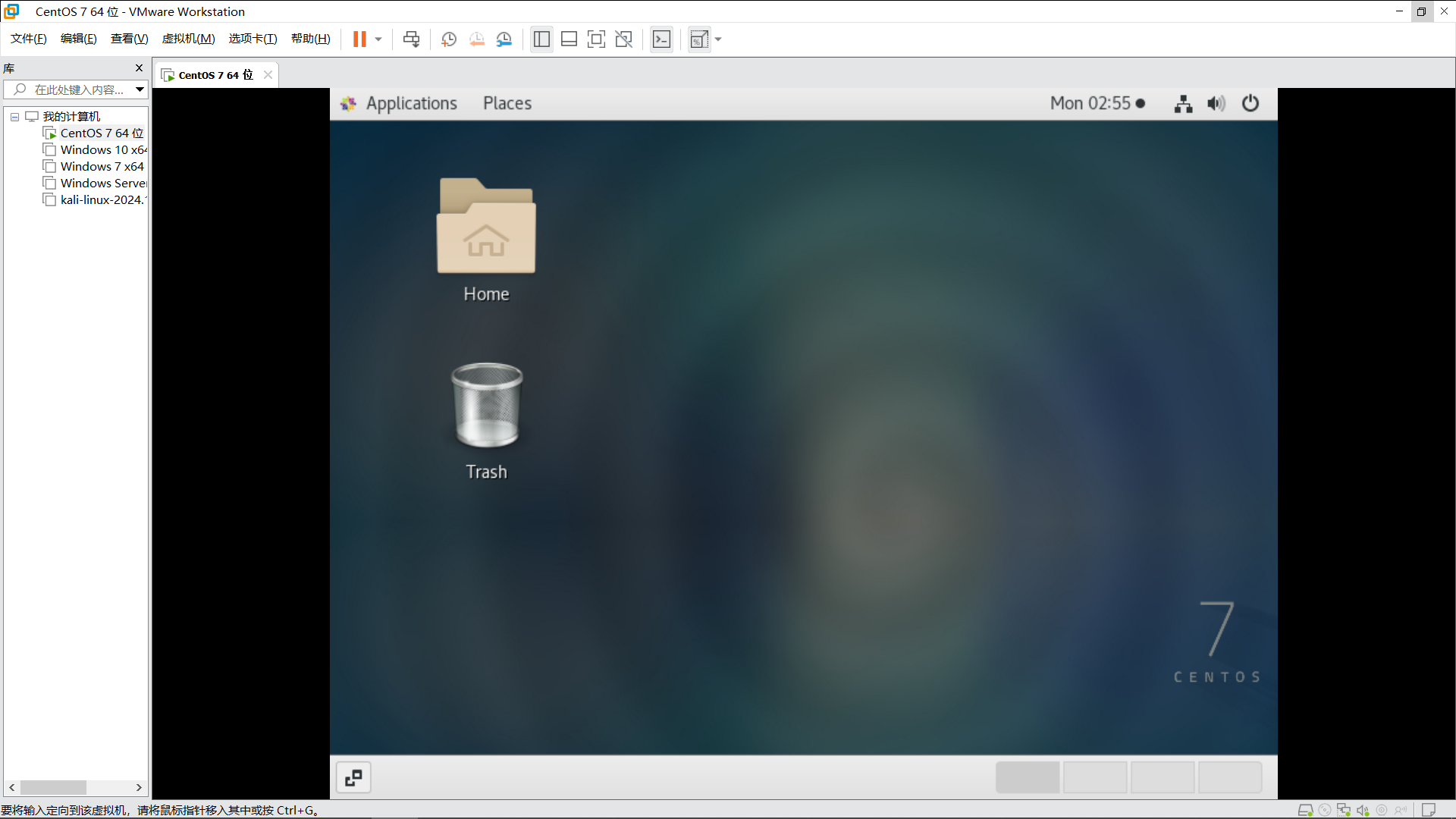Toggle the library sidebar view

[x=541, y=39]
